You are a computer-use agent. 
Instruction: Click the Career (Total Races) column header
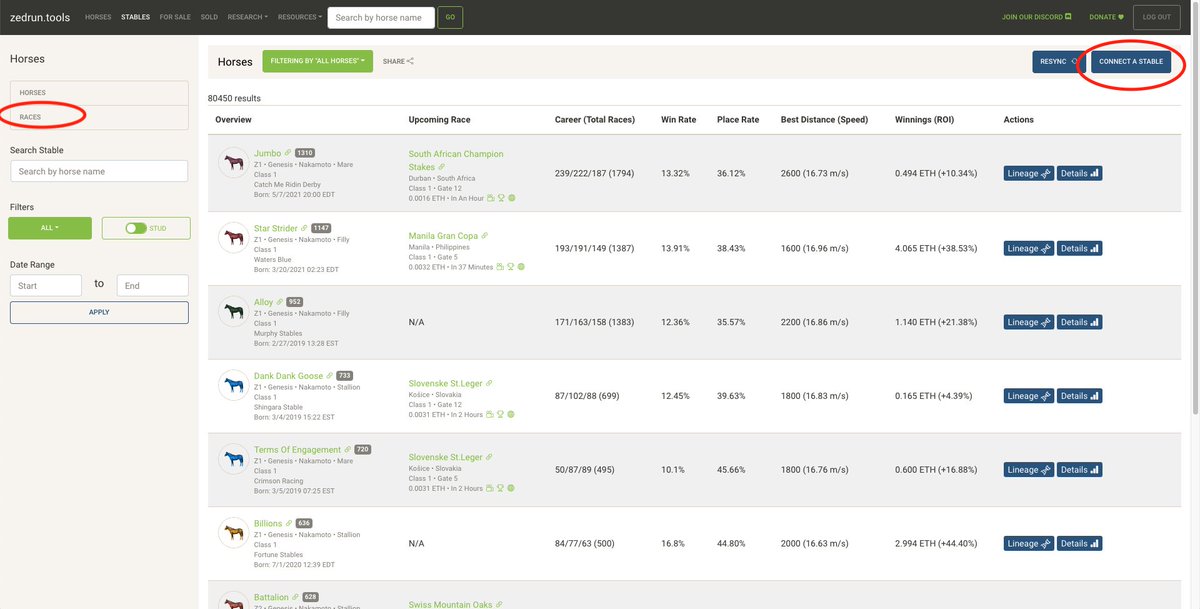point(595,120)
